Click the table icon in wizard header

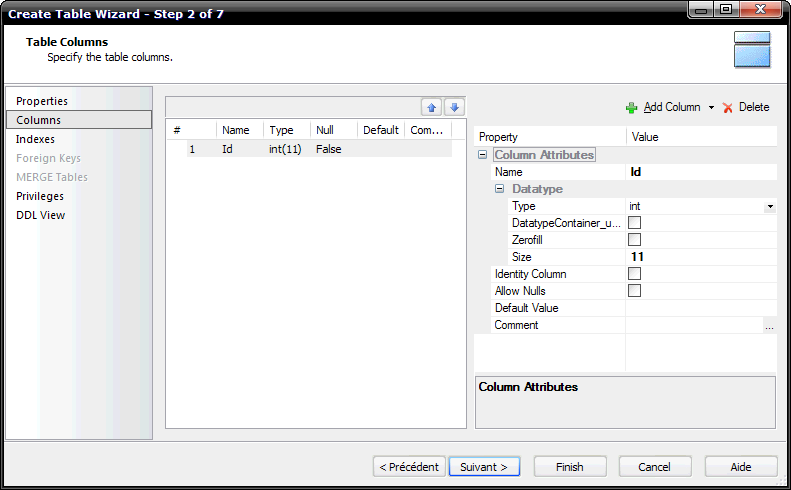pyautogui.click(x=751, y=49)
